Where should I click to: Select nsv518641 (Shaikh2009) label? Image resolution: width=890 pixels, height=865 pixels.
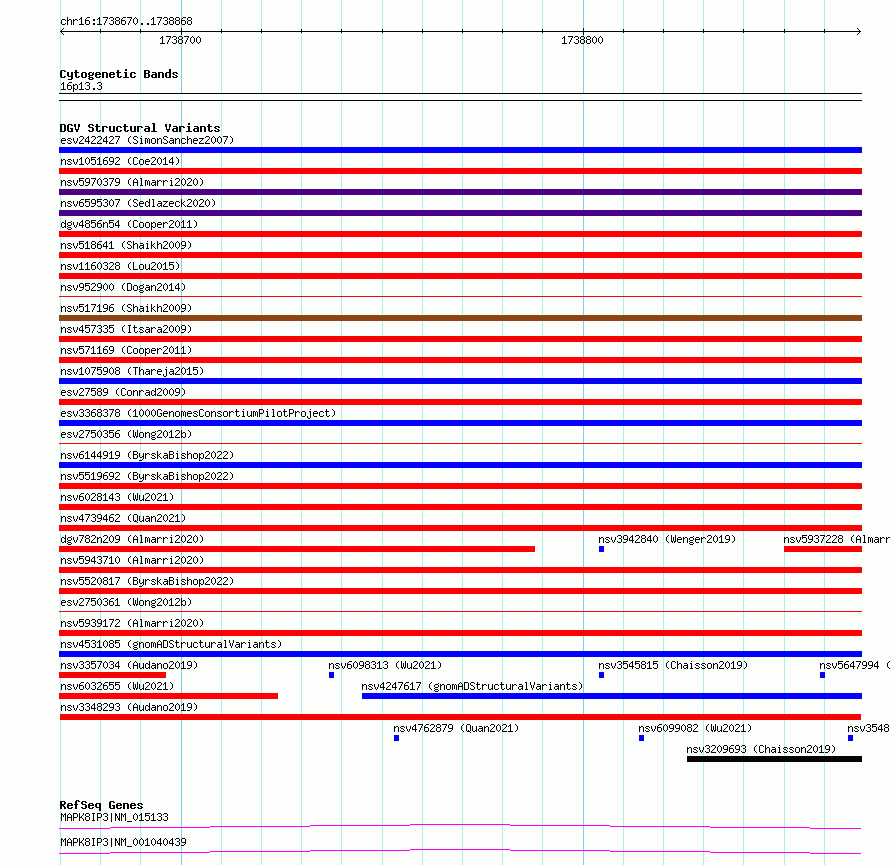click(126, 245)
